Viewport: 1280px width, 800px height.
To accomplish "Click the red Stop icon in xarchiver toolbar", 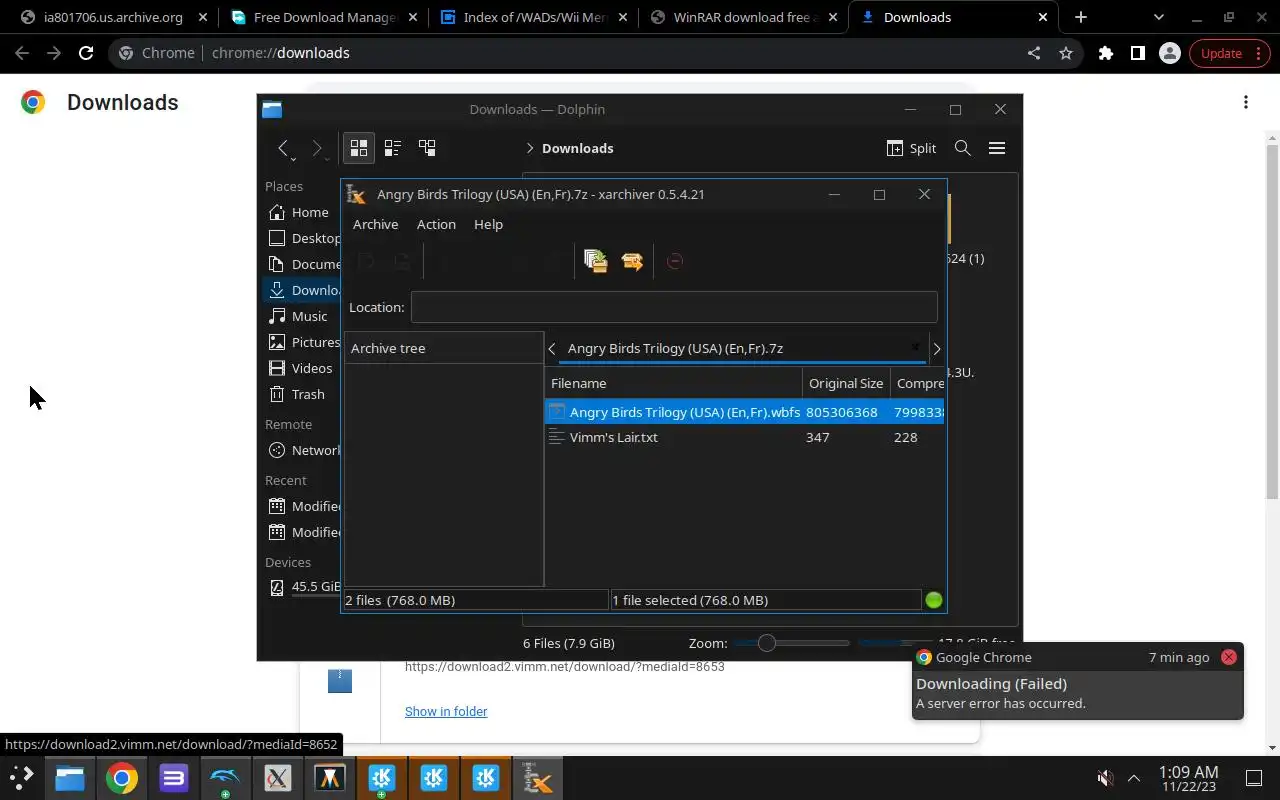I will click(674, 261).
